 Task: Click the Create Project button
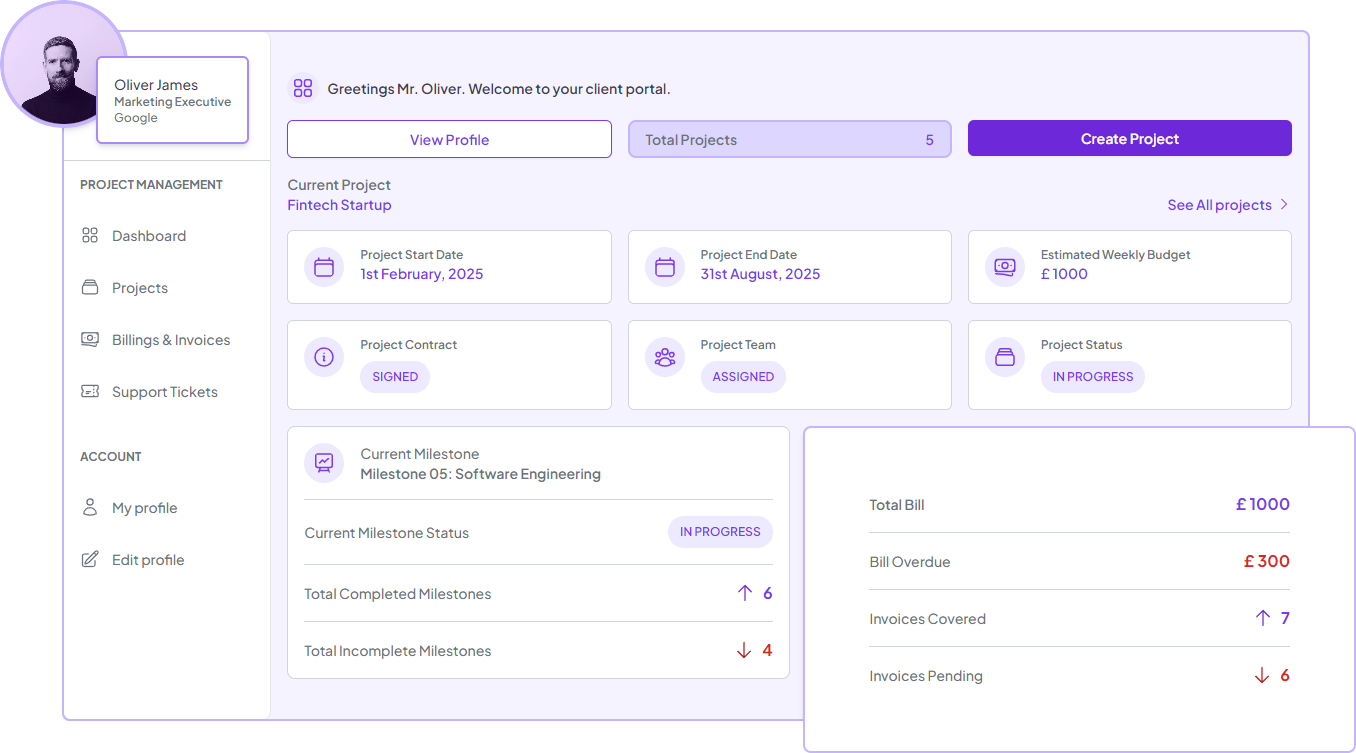[1129, 139]
